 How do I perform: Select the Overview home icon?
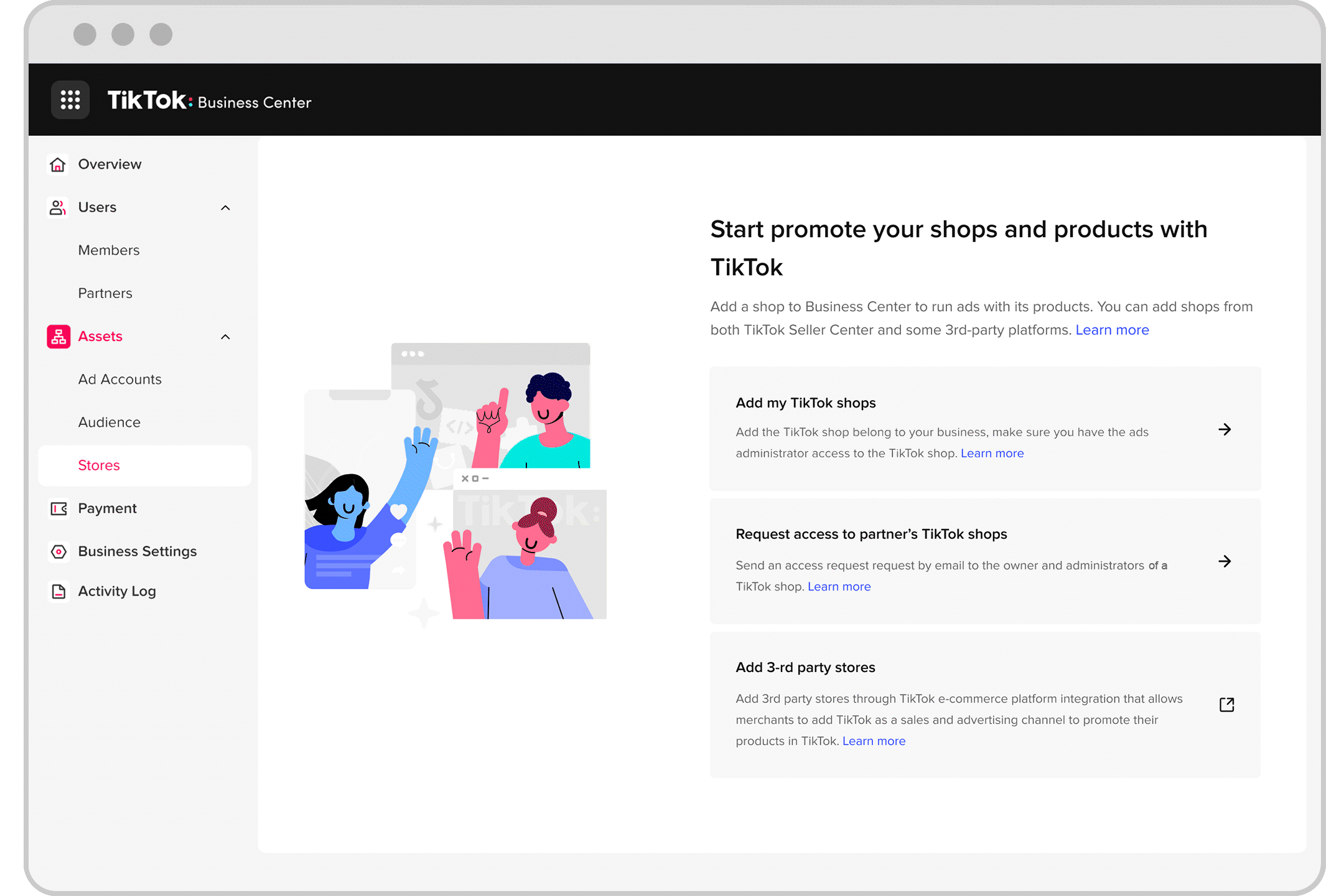57,164
